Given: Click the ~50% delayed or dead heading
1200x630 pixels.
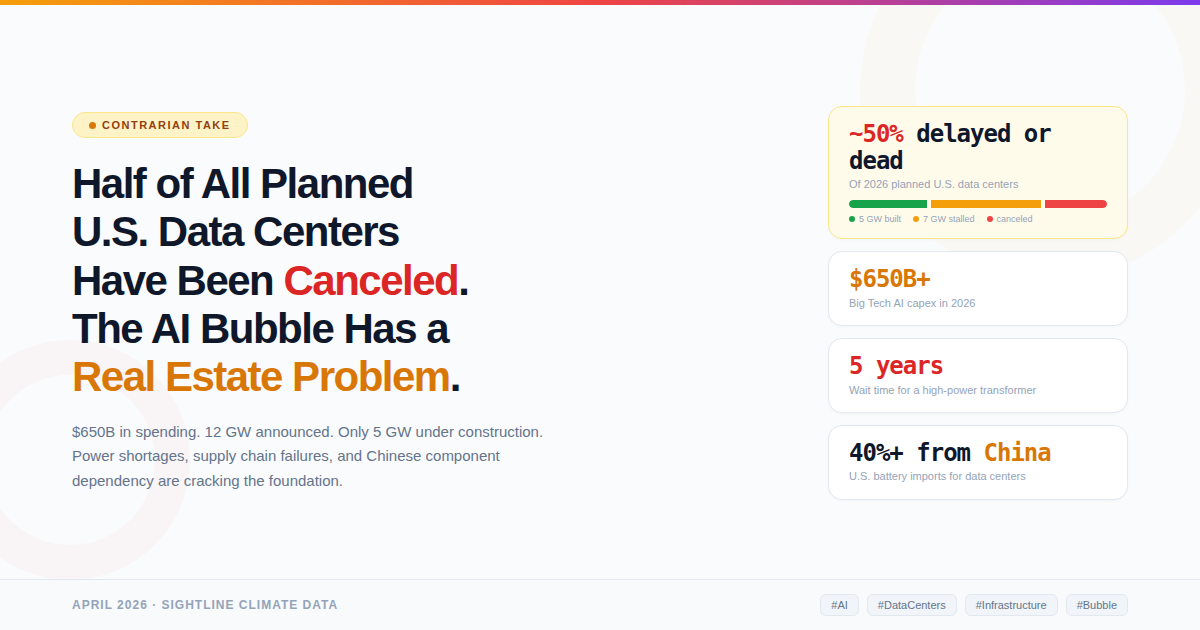Looking at the screenshot, I should tap(950, 147).
